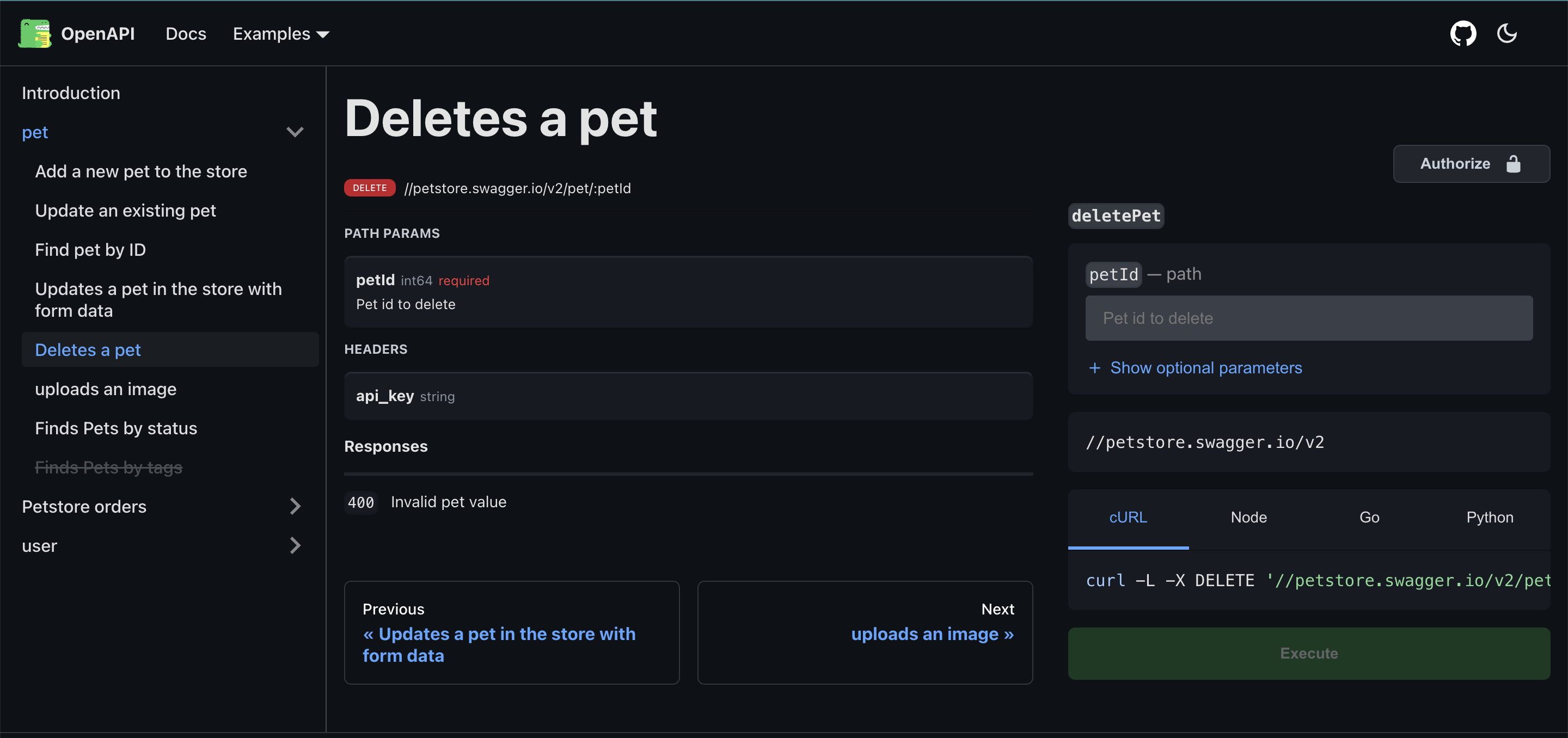Open the deprecated Finds Pets by tags
The height and width of the screenshot is (738, 1568).
click(108, 468)
